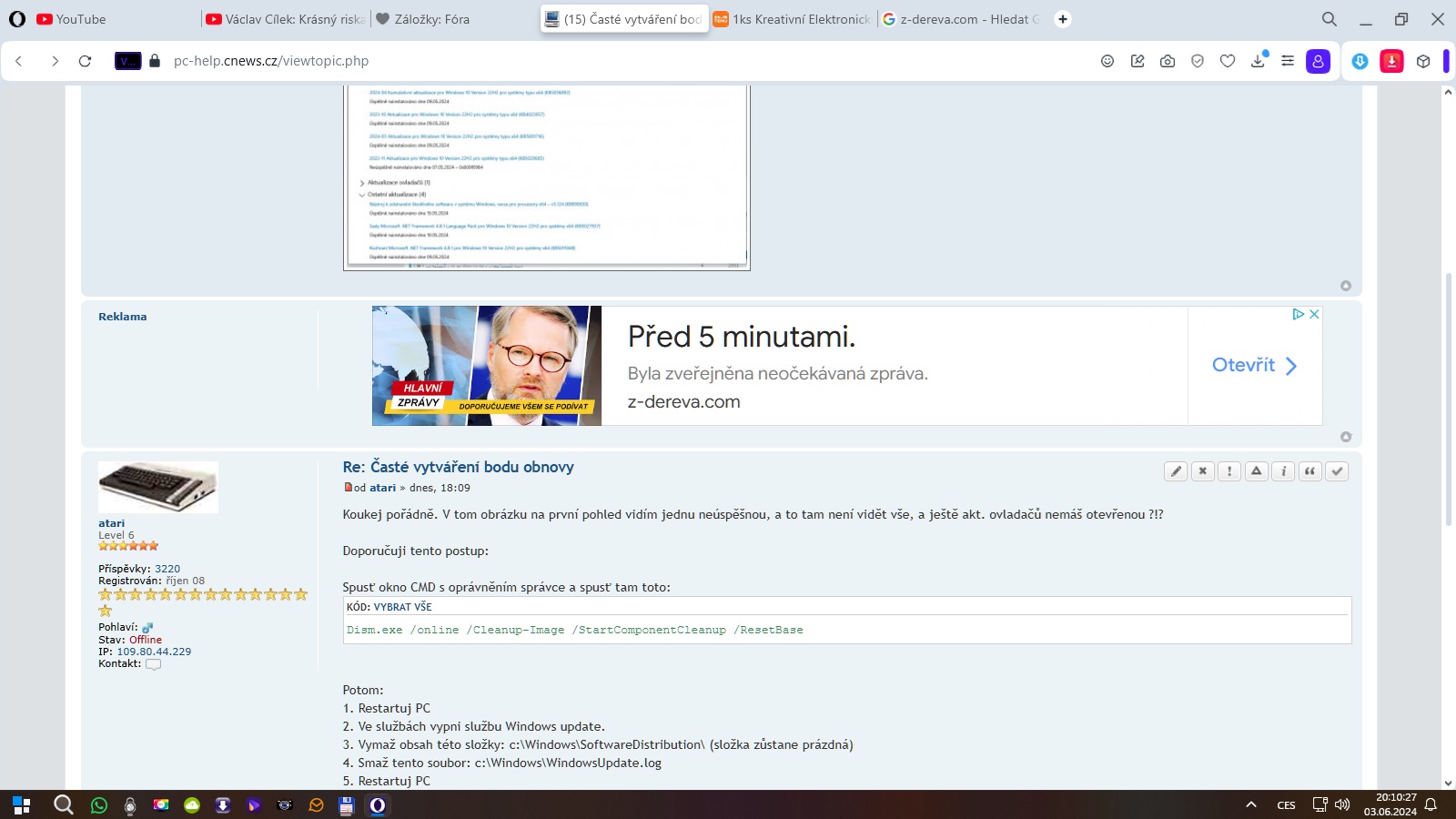This screenshot has height=819, width=1456.
Task: Click the page vertical scrollbar
Action: 1448,400
